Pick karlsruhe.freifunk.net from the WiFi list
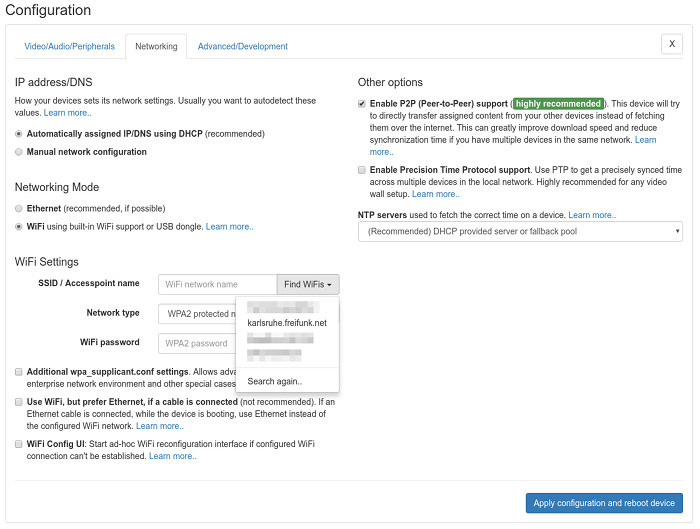This screenshot has width=700, height=529. point(287,322)
